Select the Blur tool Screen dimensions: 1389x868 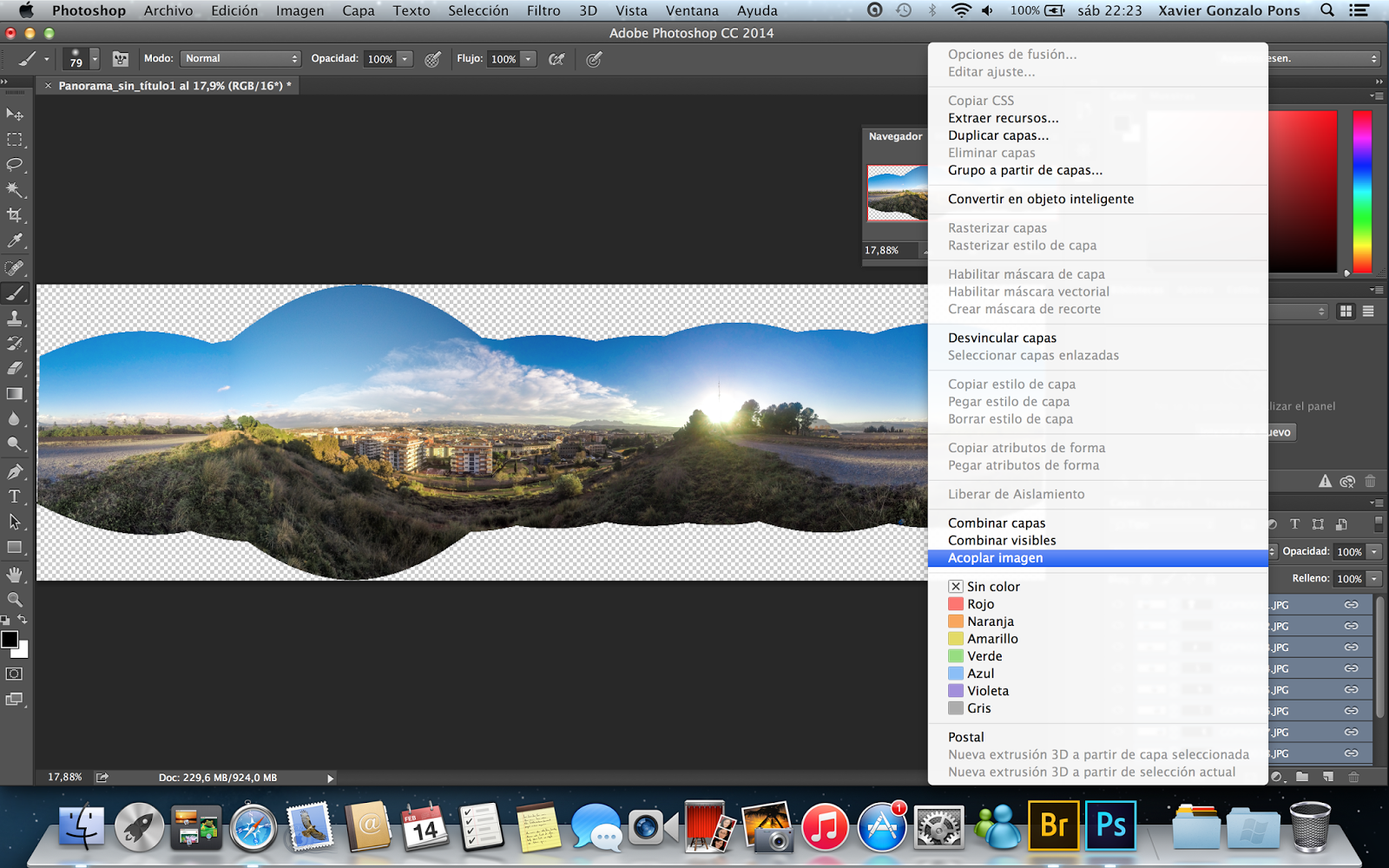click(x=15, y=418)
